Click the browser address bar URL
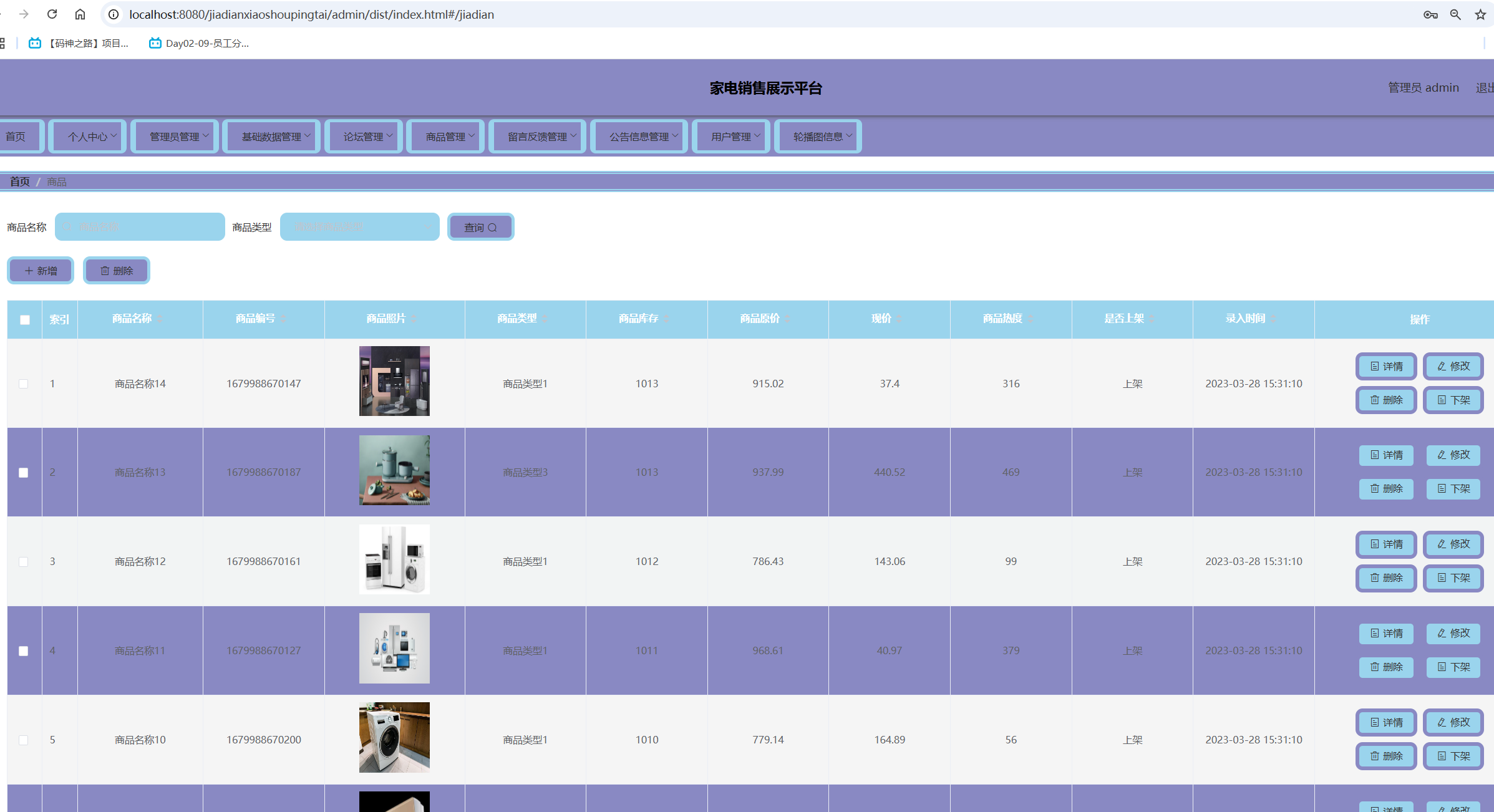Viewport: 1494px width, 812px height. (311, 14)
